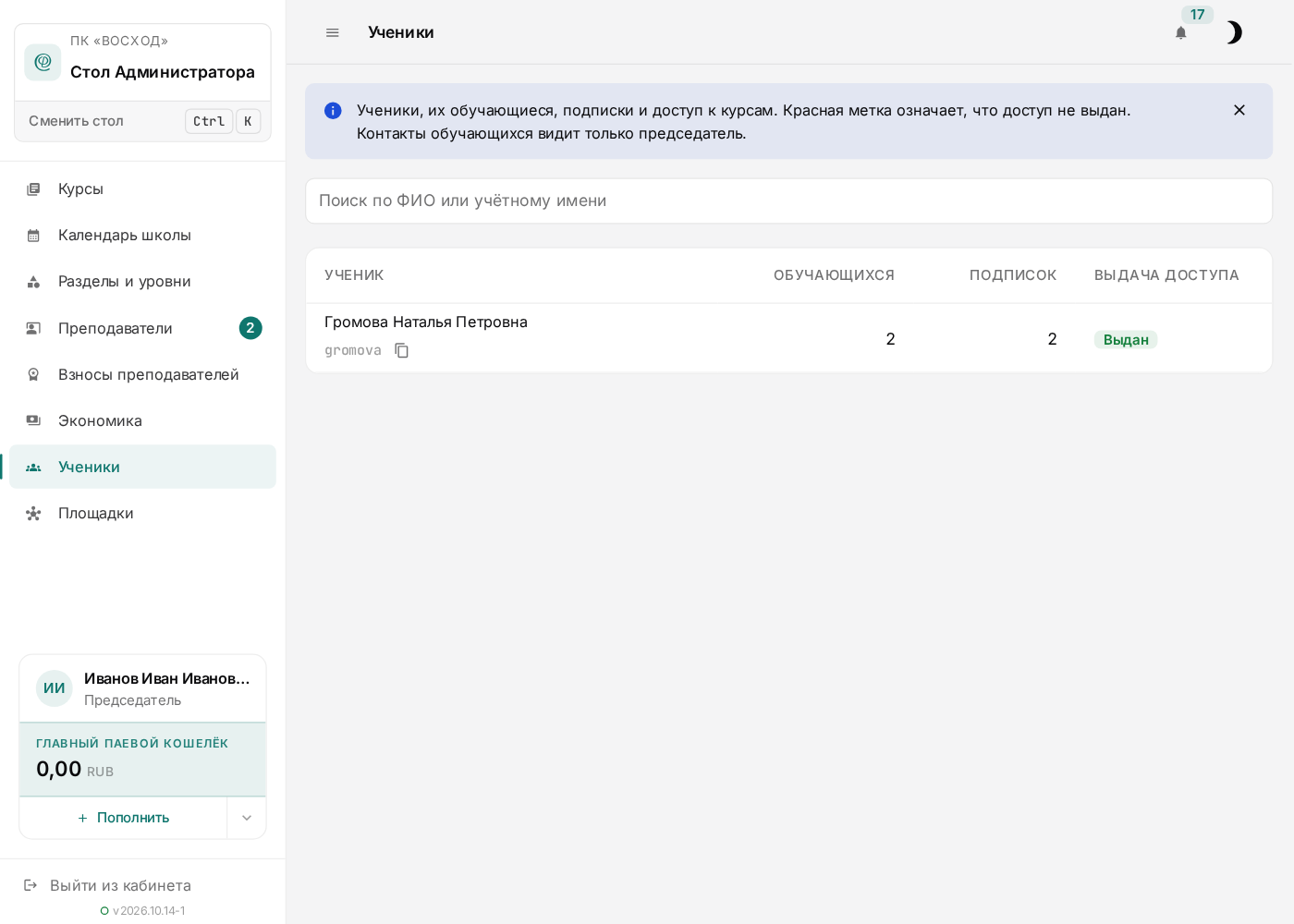
Task: Open the Преподаватели page
Action: 142,328
